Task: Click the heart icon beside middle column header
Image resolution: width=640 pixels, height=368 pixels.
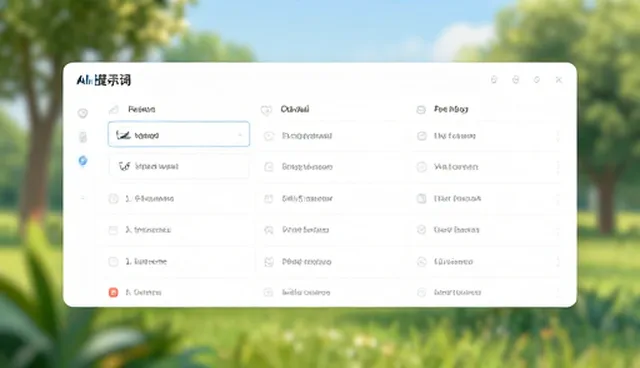Action: tap(266, 110)
